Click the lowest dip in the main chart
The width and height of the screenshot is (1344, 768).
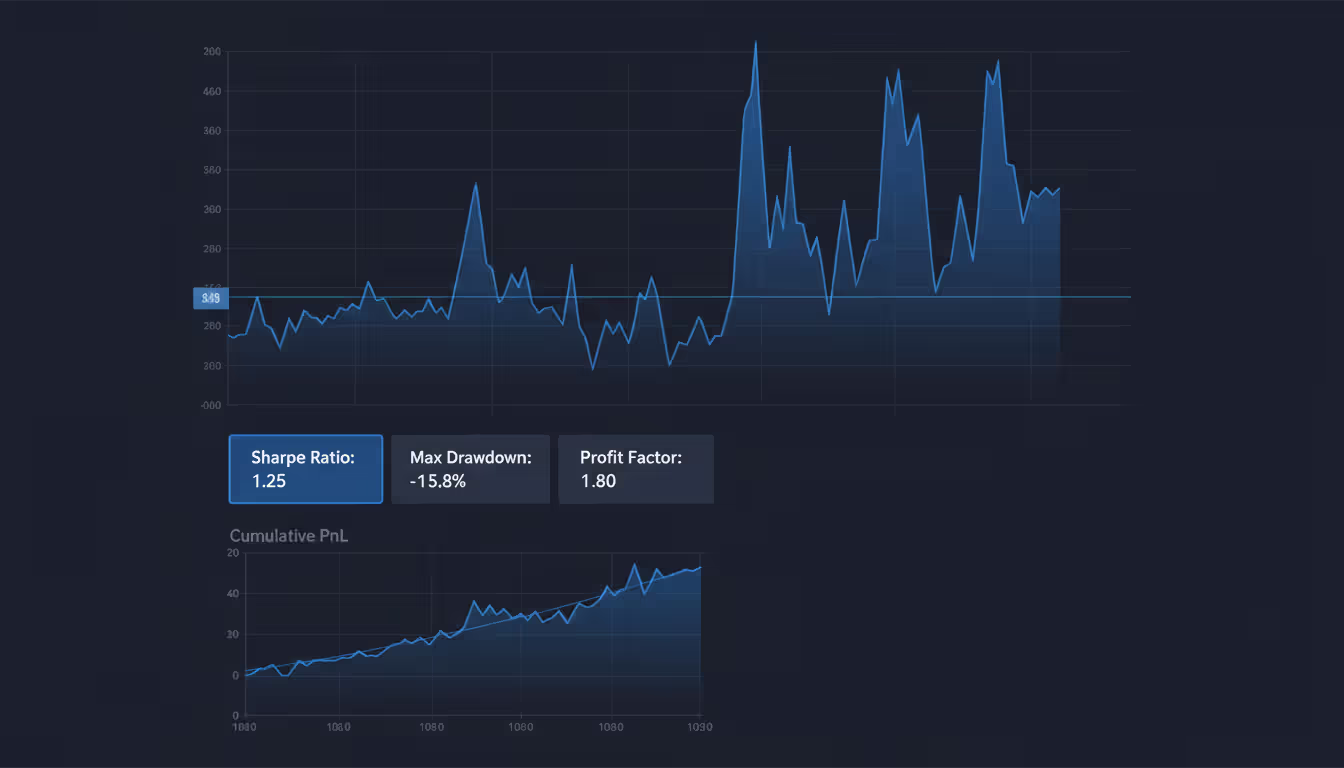click(591, 368)
